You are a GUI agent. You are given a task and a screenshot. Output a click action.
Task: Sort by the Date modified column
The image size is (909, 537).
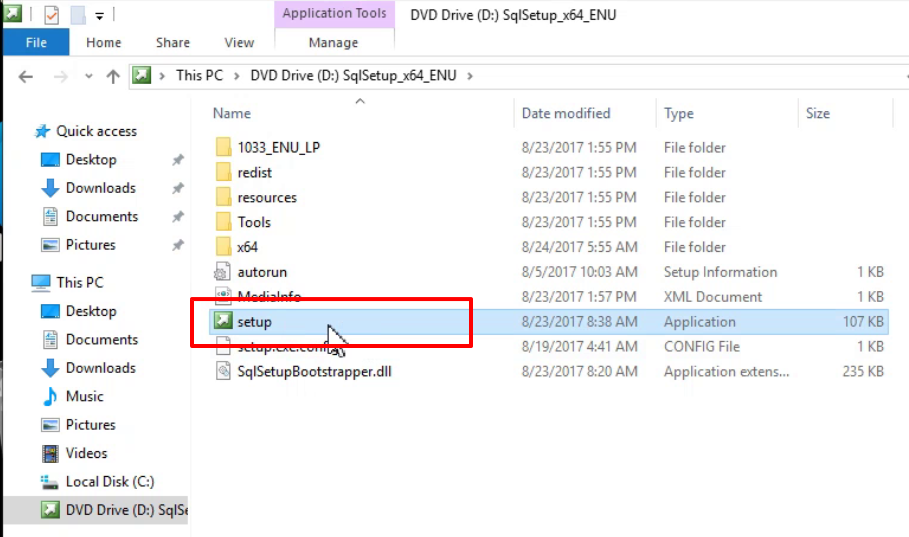click(x=566, y=113)
